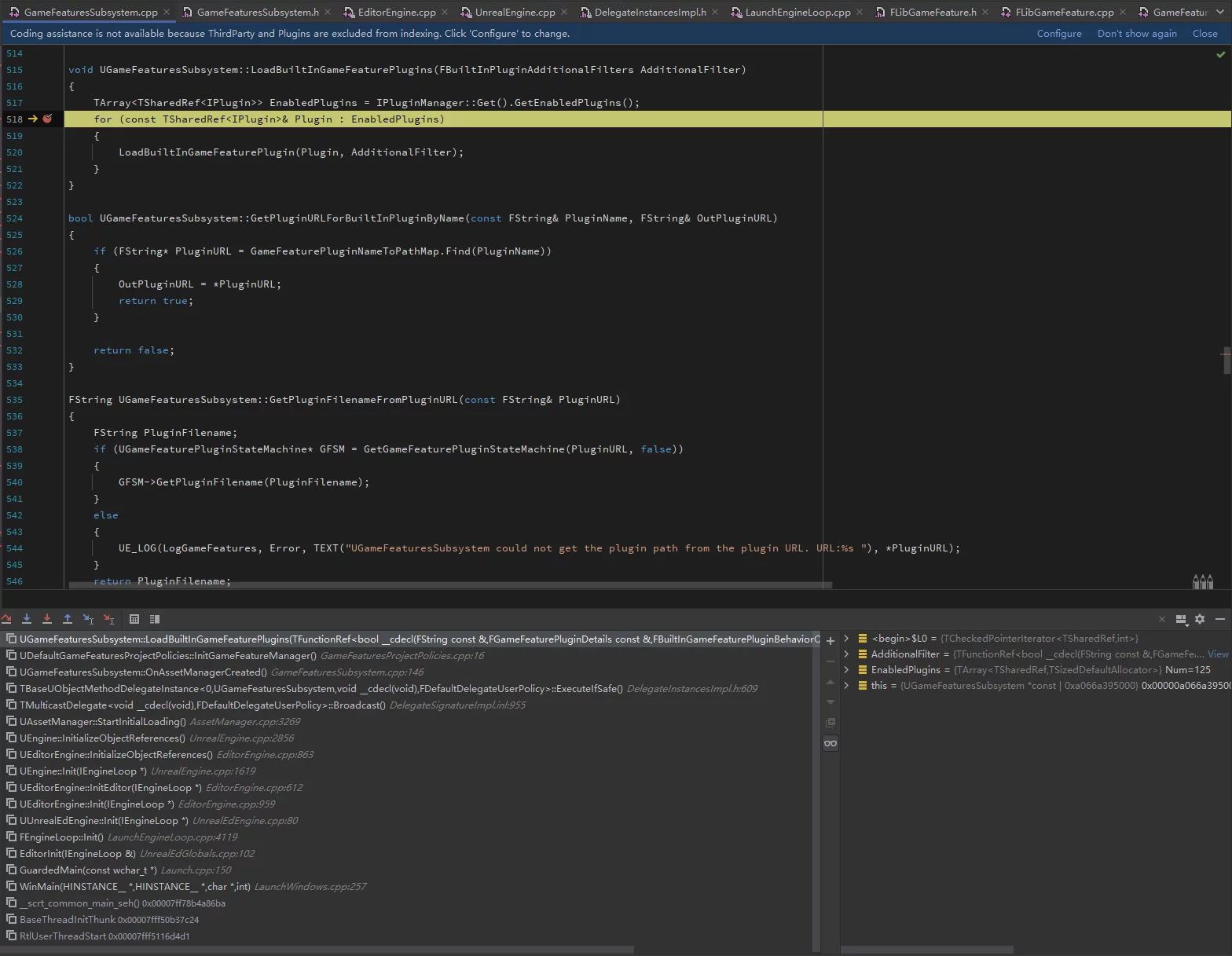The image size is (1232, 956).
Task: Toggle the show watches glasses button
Action: 830,743
